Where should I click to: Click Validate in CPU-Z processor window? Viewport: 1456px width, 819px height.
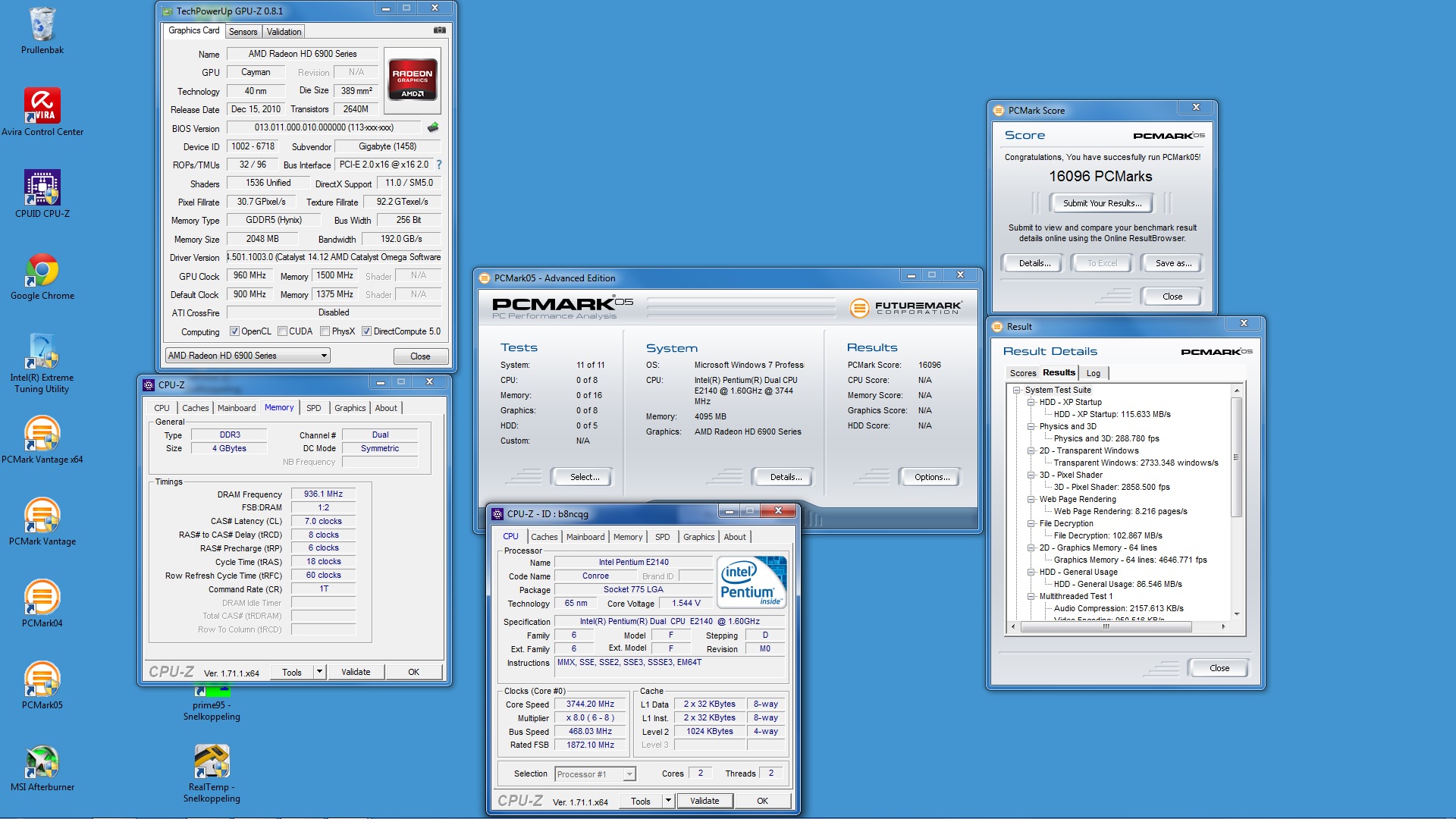coord(704,801)
